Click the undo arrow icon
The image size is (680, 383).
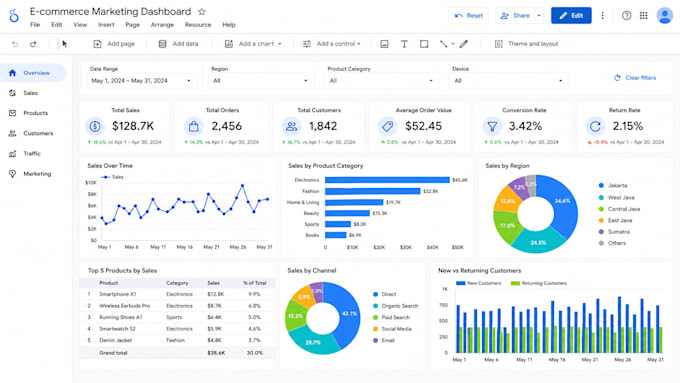[x=15, y=44]
